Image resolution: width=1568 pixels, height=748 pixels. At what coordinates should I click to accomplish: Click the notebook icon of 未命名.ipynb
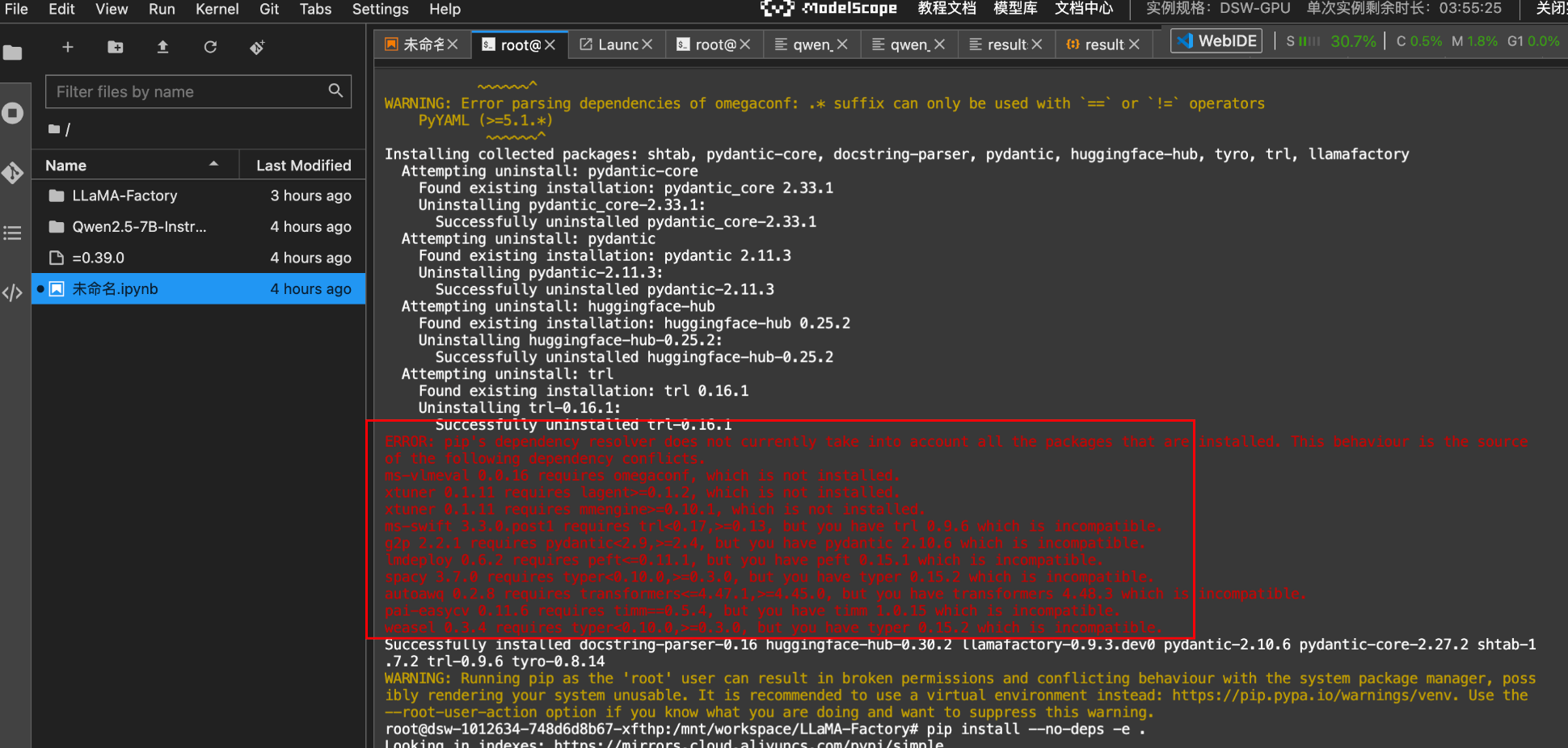point(57,288)
